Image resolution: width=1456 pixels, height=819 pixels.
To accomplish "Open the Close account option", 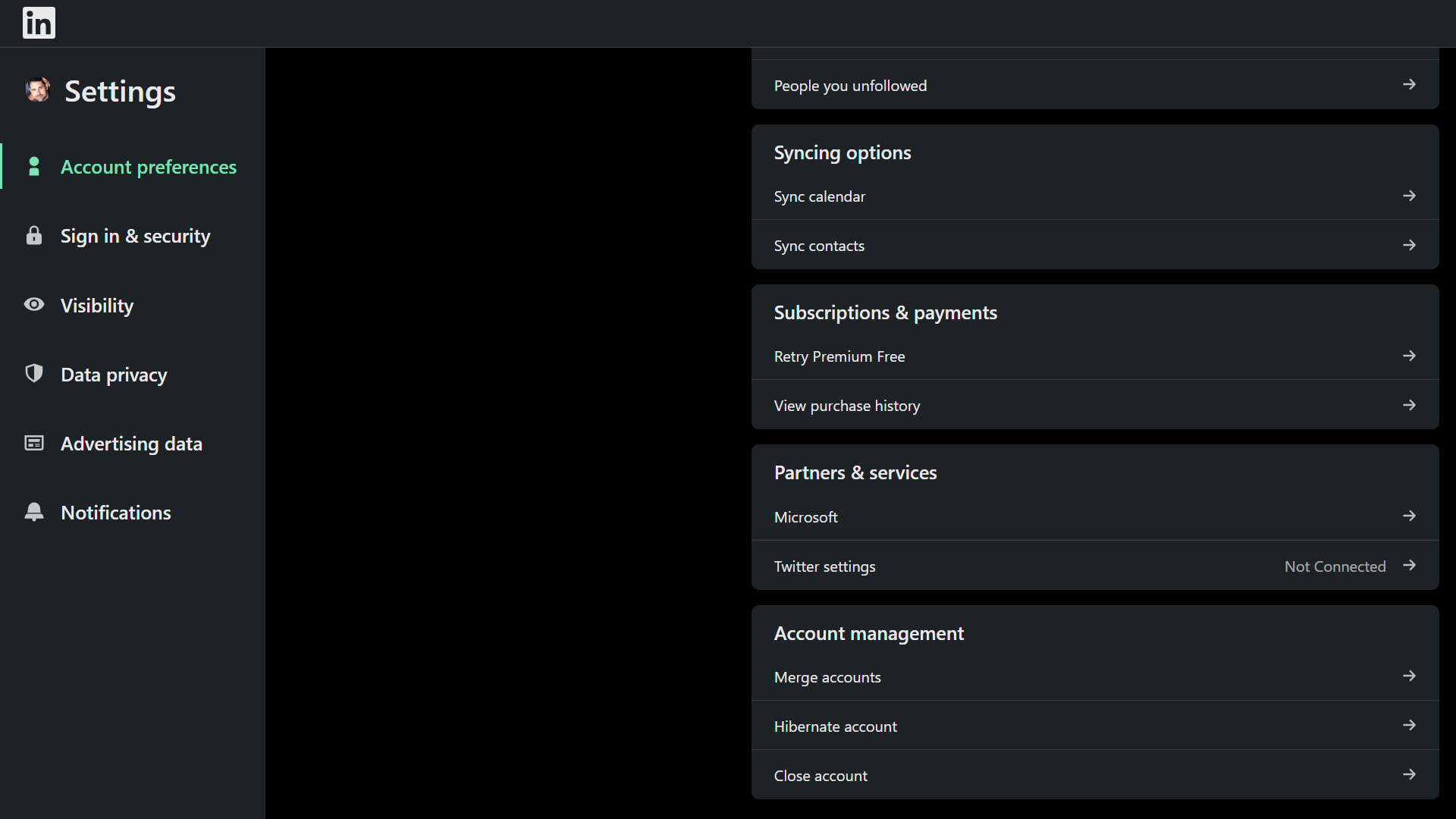I will (x=821, y=776).
